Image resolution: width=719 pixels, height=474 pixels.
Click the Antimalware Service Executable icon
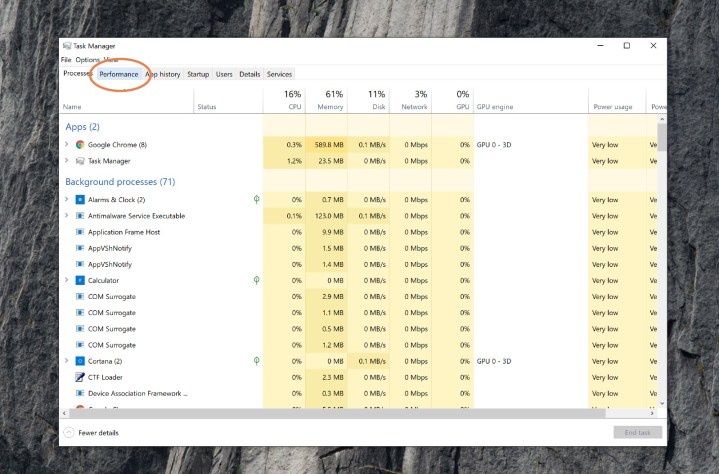(80, 216)
